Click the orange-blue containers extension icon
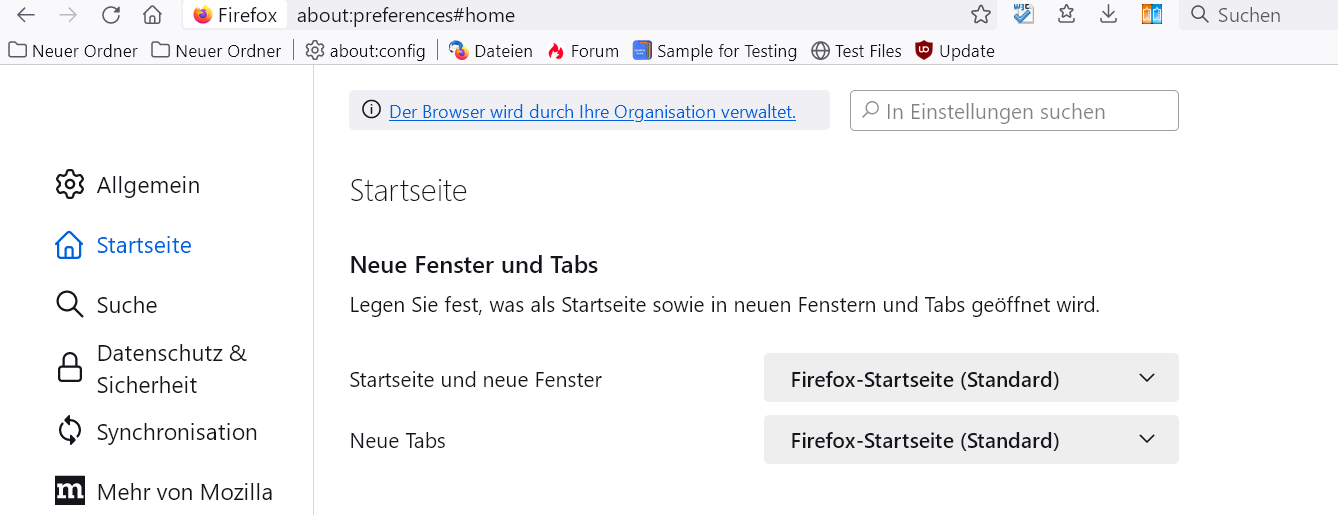Viewport: 1338px width, 515px height. 1152,15
